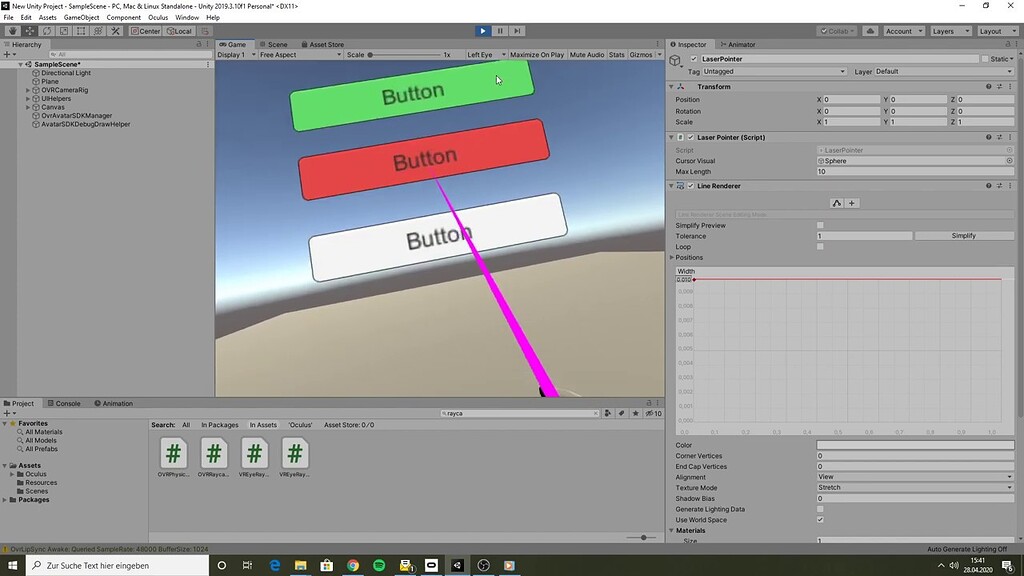Select the Rotate tool
Screen dimensions: 1024x576
(x=46, y=31)
